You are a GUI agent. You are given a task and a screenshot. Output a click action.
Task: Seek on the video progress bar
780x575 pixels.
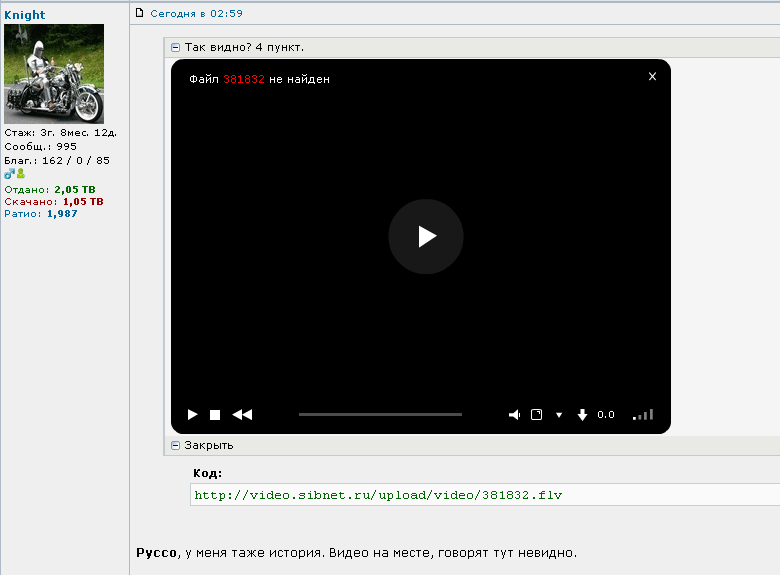click(x=381, y=414)
